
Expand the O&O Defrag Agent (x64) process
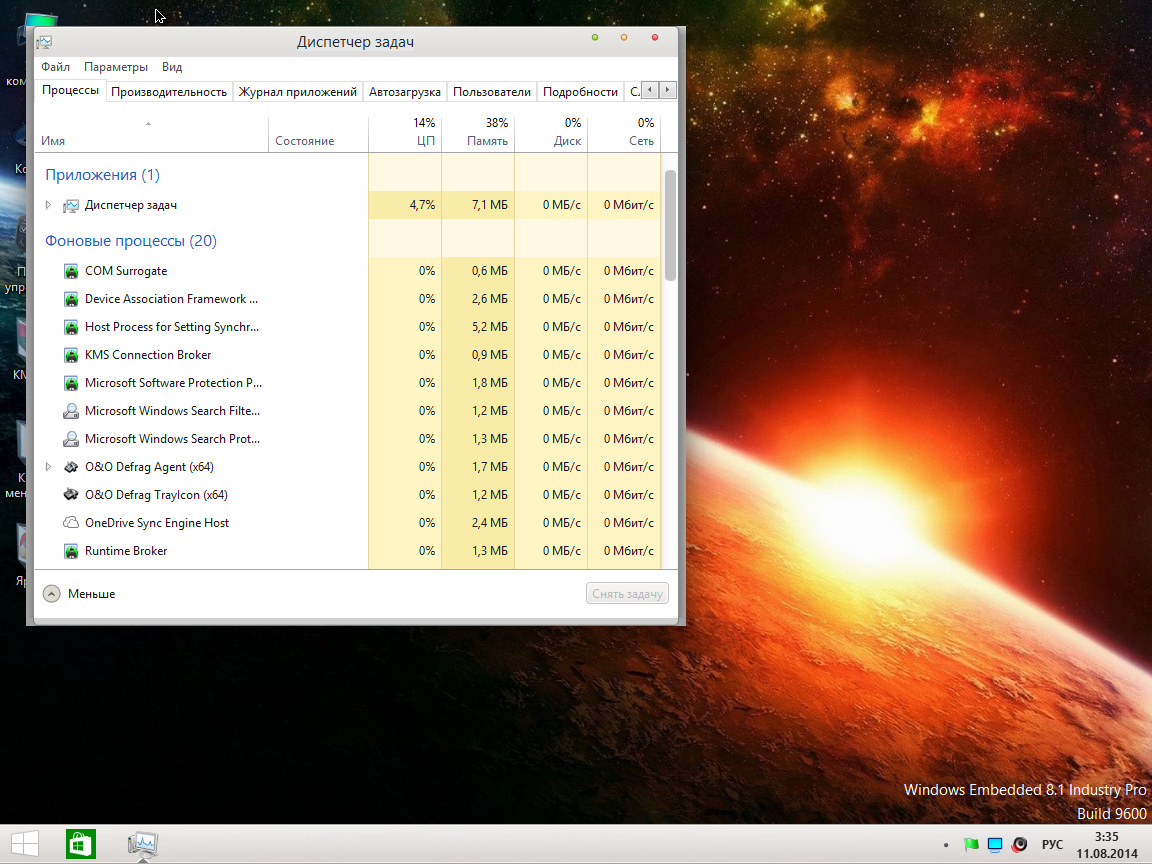click(48, 467)
